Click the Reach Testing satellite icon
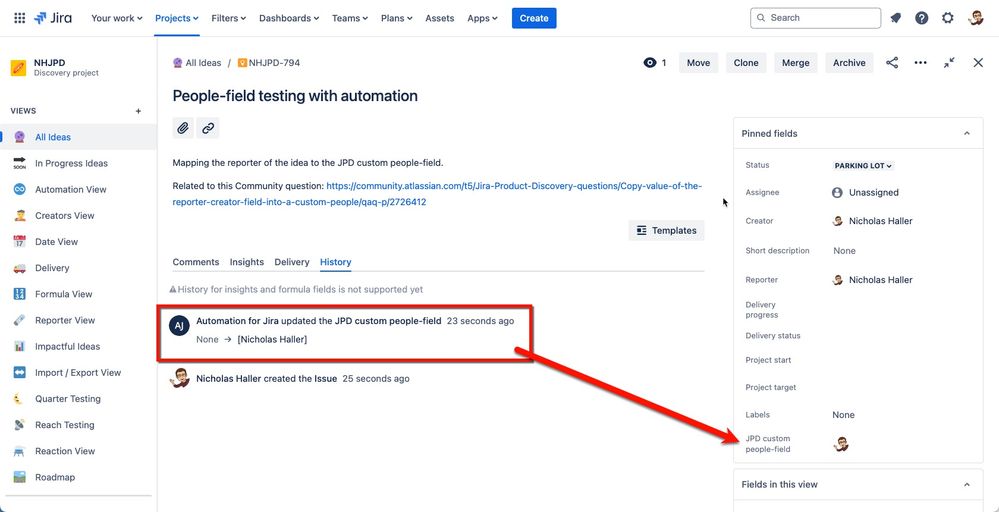 click(19, 425)
